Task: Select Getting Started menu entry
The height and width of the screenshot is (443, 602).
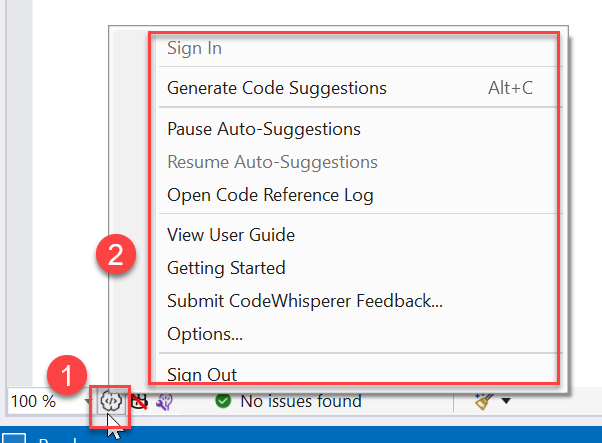Action: (226, 268)
